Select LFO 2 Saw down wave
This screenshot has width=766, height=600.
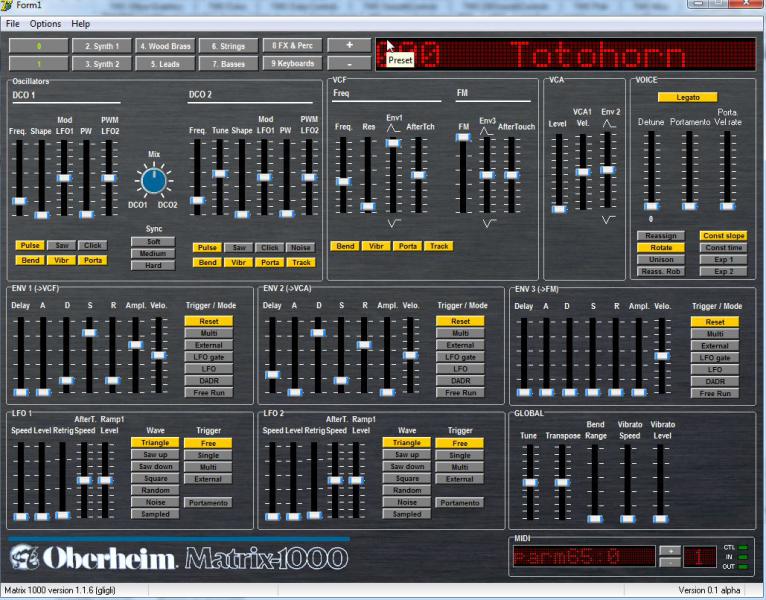pos(406,467)
